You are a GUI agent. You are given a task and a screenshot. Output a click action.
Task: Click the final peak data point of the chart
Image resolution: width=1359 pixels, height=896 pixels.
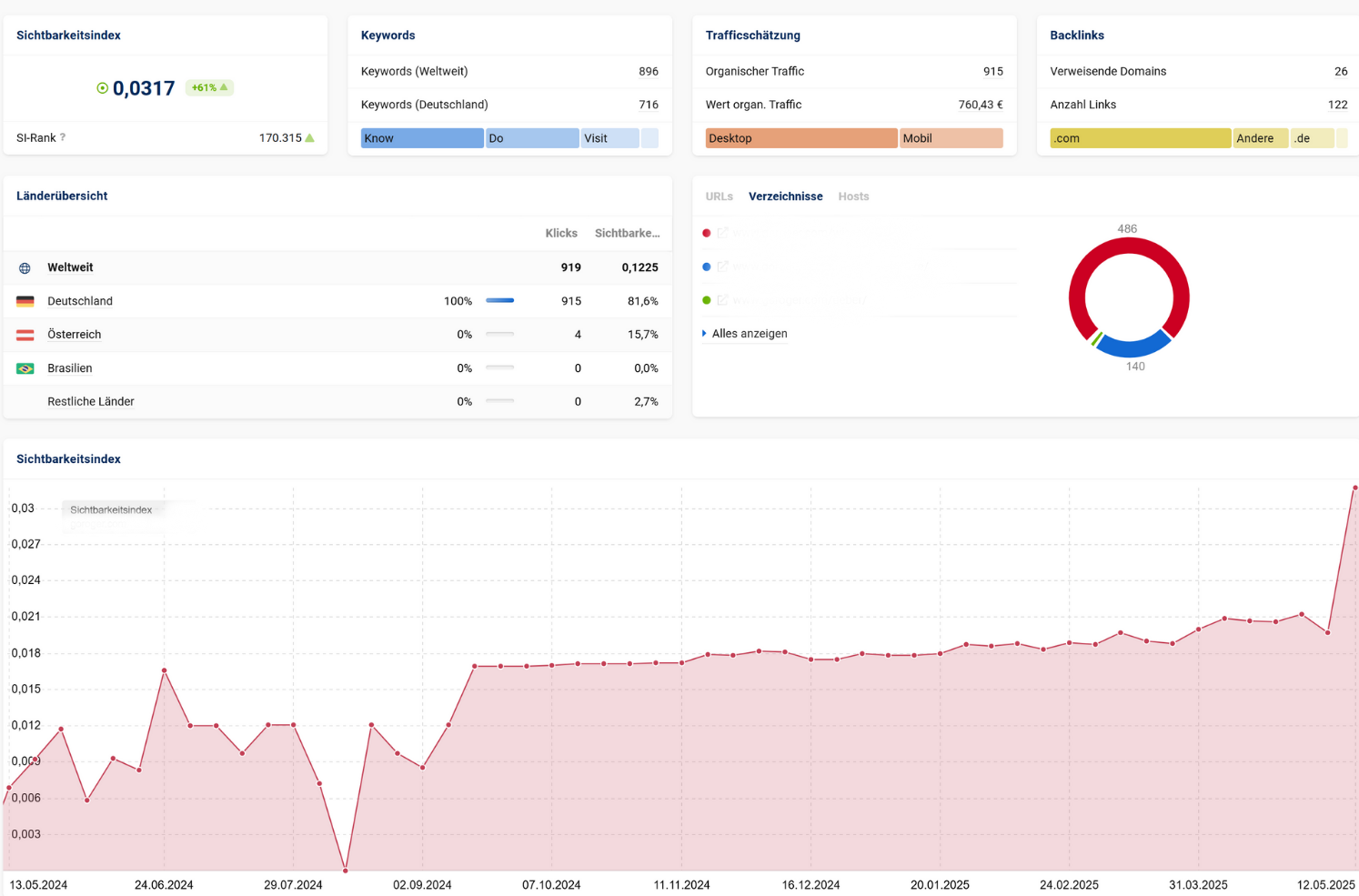coord(1355,488)
